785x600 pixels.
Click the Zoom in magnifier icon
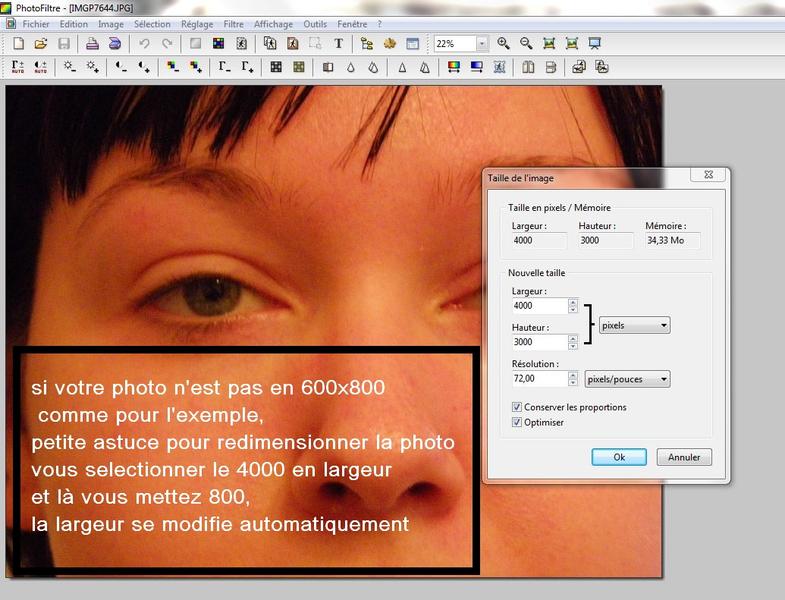(x=503, y=44)
